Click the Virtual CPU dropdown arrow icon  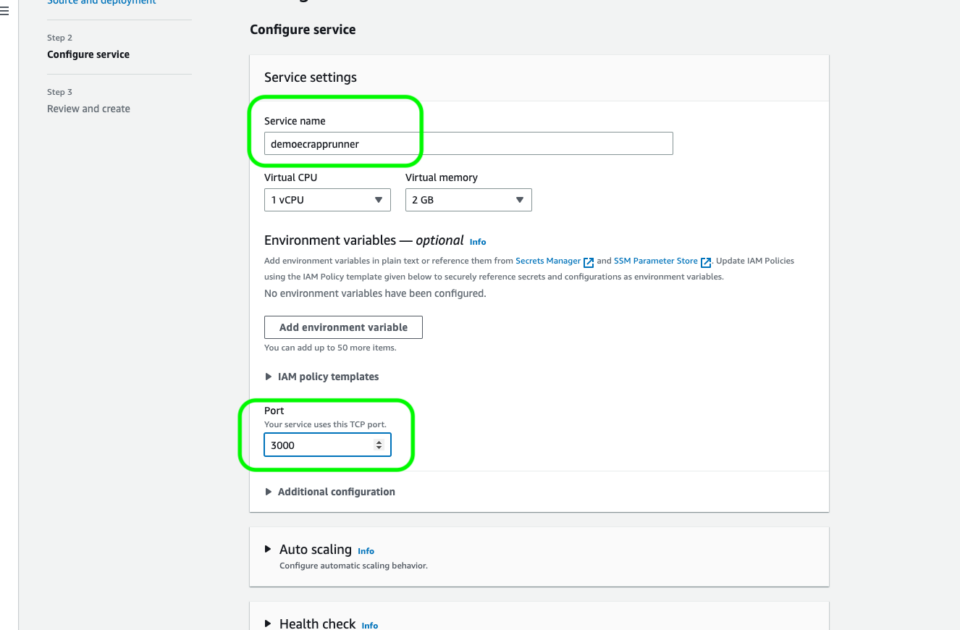[x=379, y=199]
